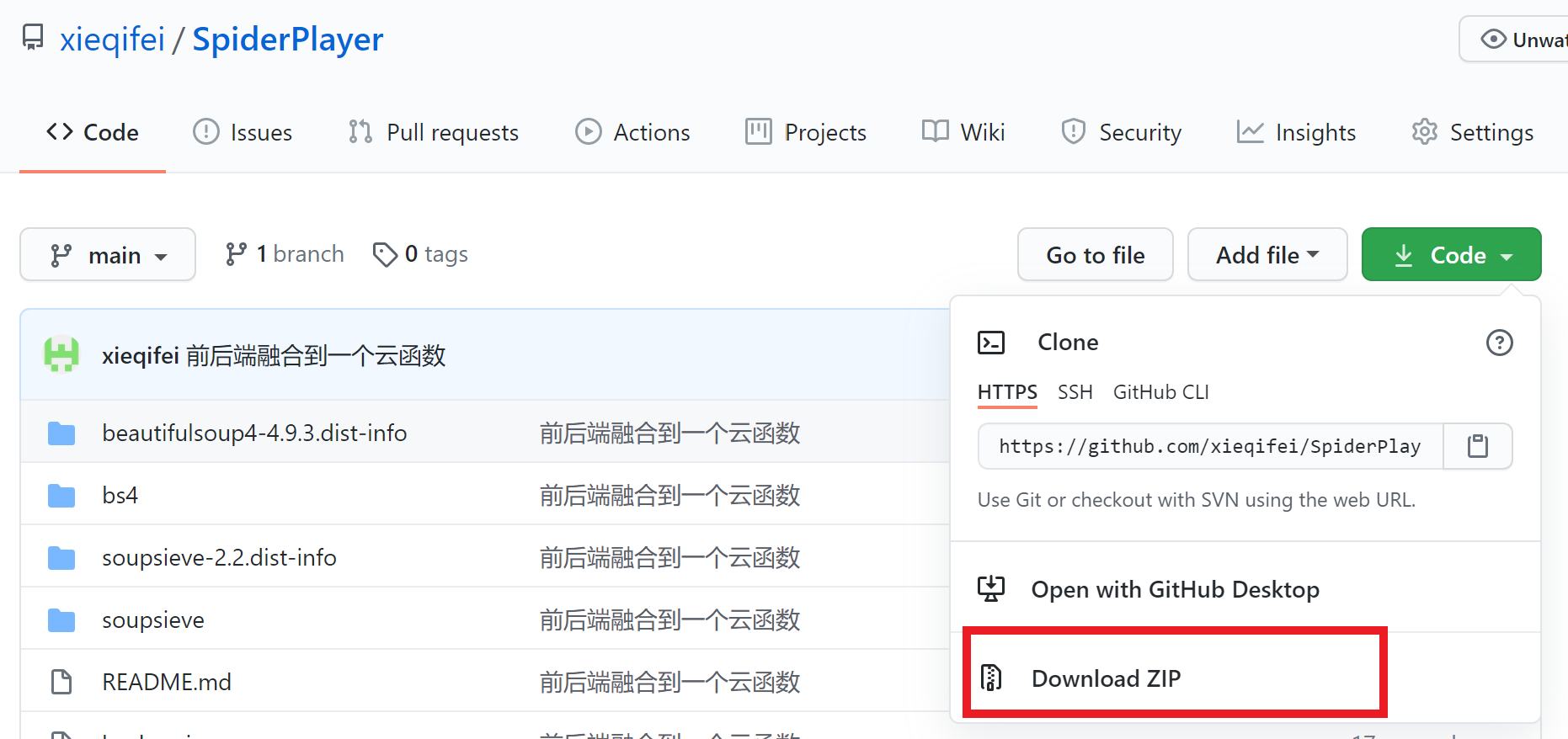View the Insights tab

pyautogui.click(x=1296, y=132)
